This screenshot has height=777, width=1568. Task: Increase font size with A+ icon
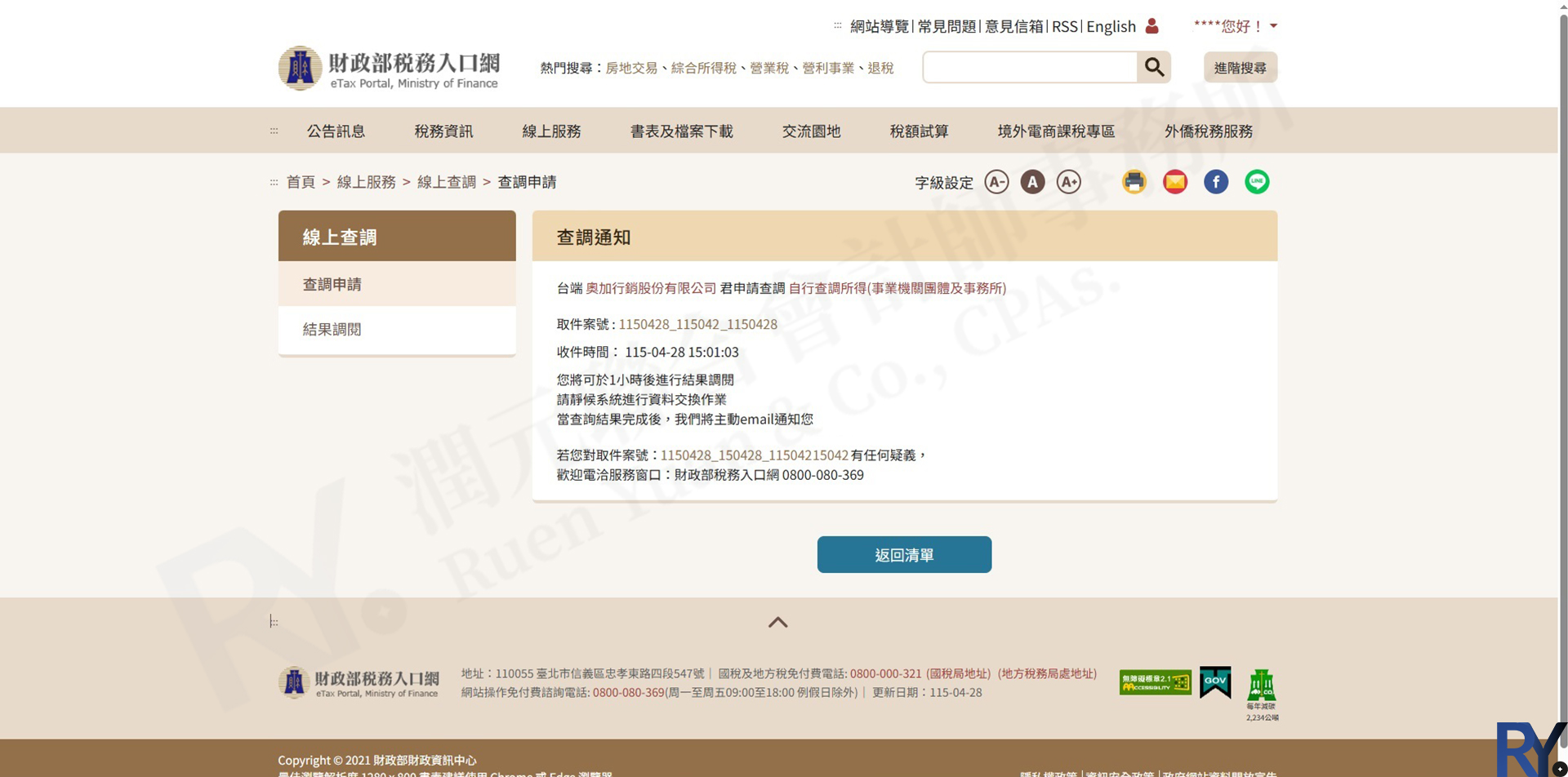(x=1068, y=182)
